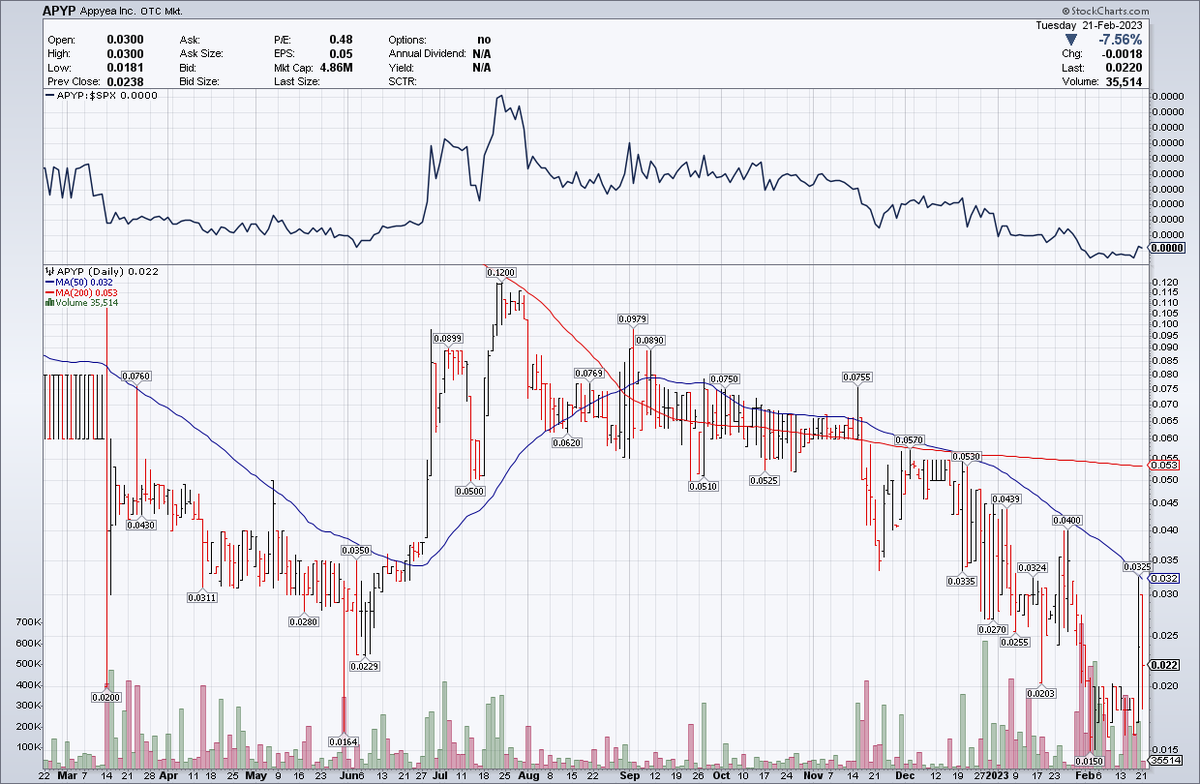Click the 0.0500 low price label

pyautogui.click(x=469, y=491)
